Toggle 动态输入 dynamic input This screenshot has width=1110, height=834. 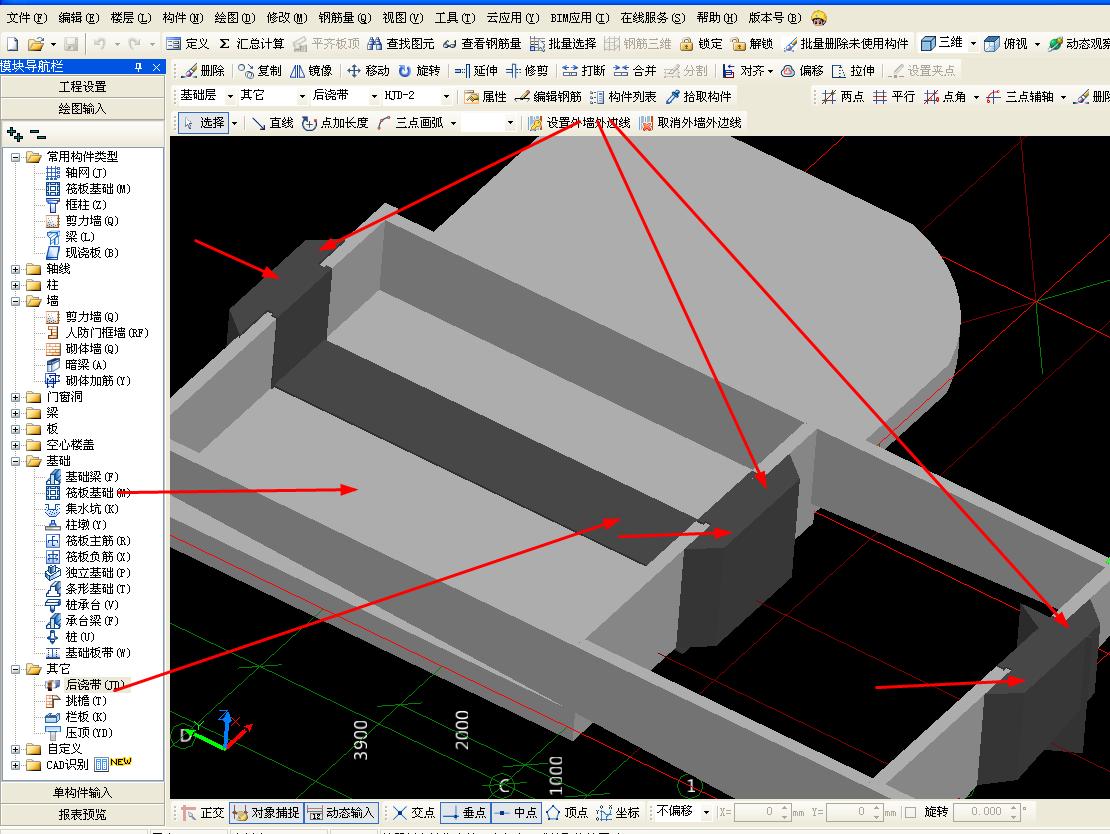(341, 812)
